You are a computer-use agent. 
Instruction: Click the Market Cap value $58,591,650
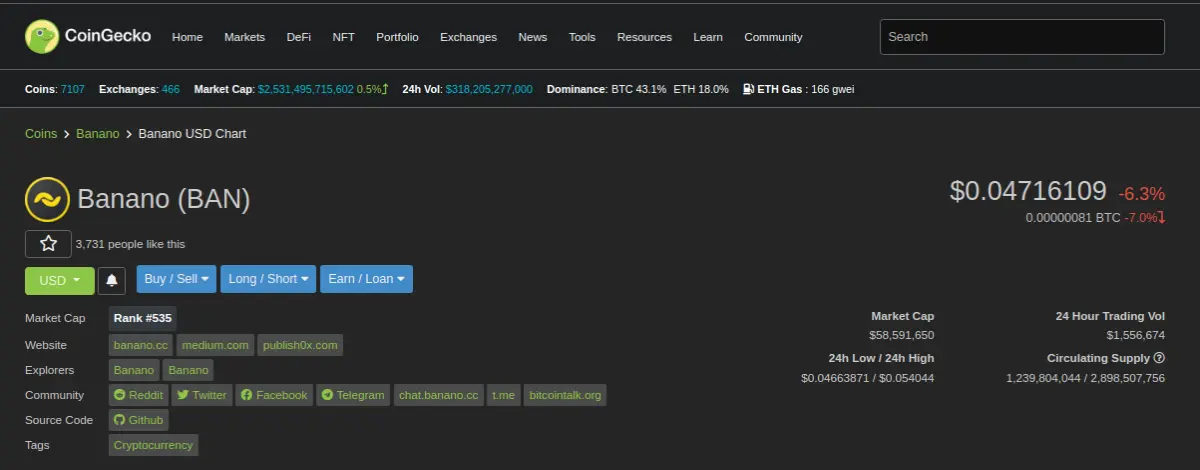tap(901, 335)
